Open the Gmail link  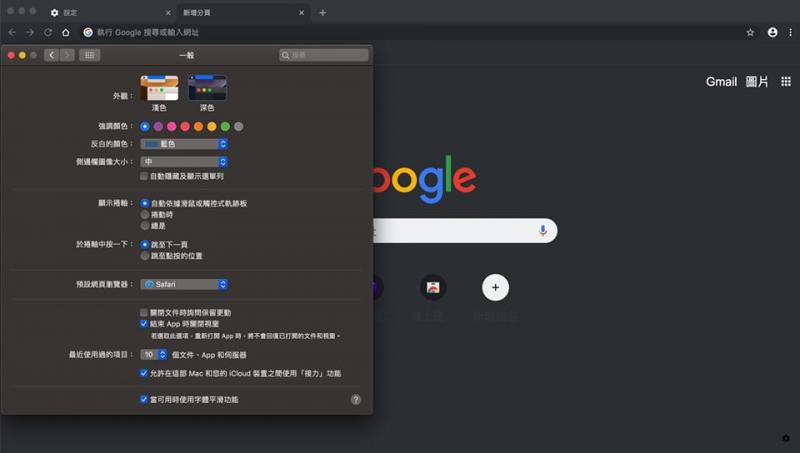click(721, 82)
